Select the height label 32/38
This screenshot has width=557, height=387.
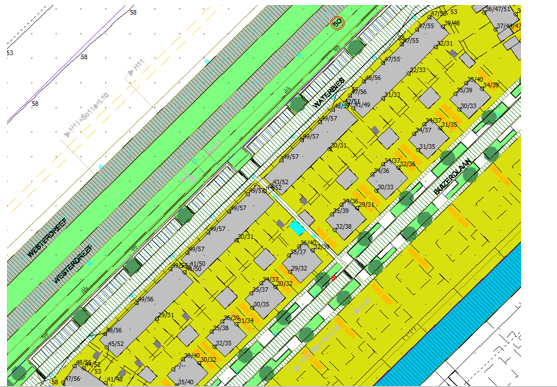[343, 227]
